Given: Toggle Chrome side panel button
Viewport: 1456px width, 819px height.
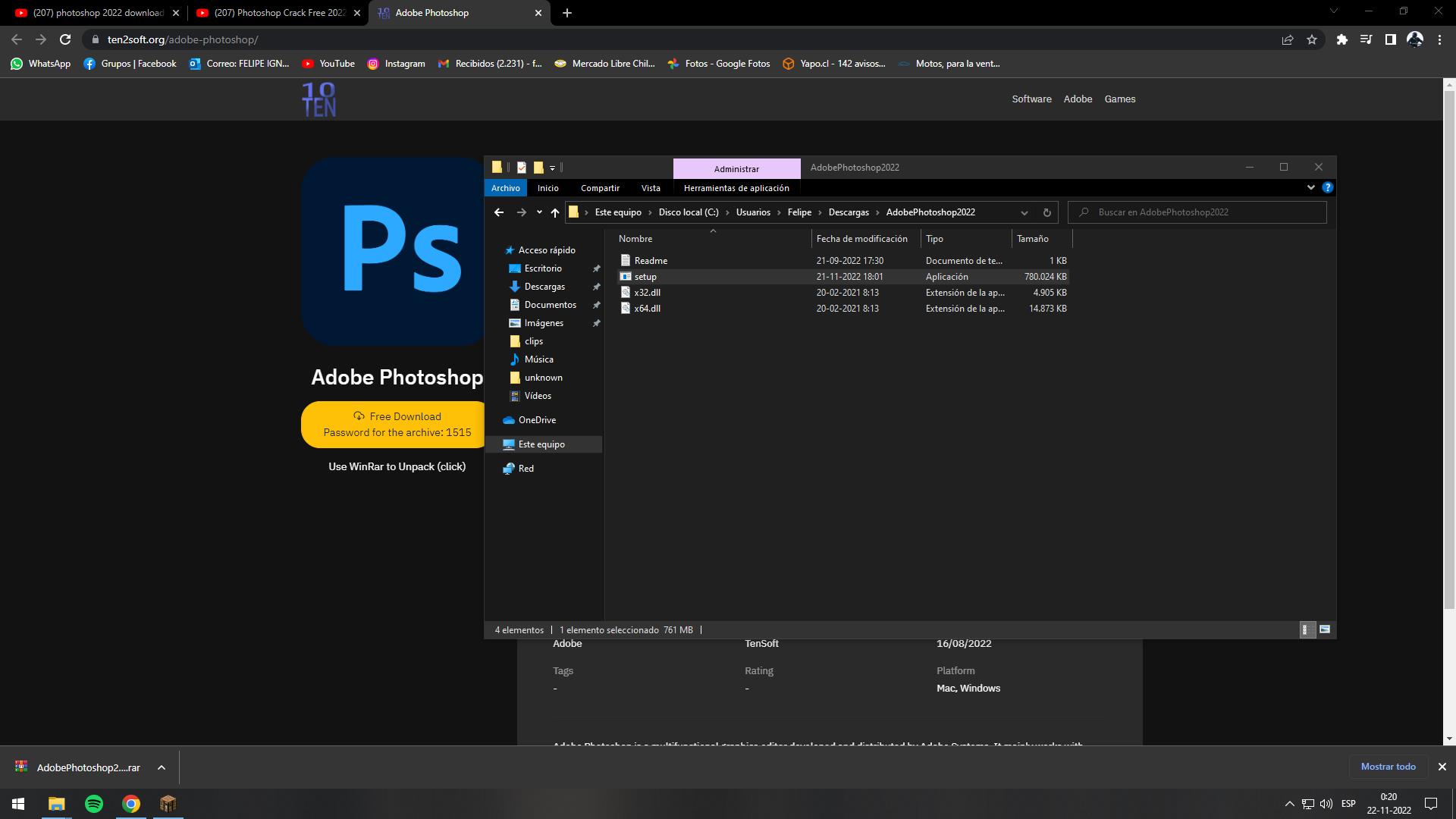Looking at the screenshot, I should click(x=1390, y=39).
